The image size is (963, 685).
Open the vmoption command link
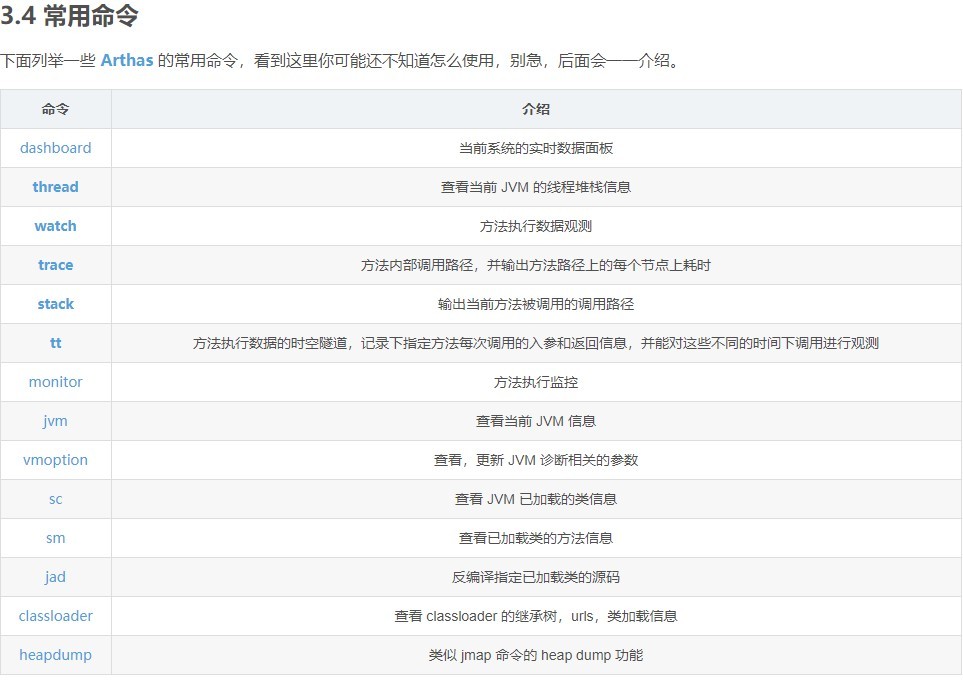pyautogui.click(x=55, y=460)
